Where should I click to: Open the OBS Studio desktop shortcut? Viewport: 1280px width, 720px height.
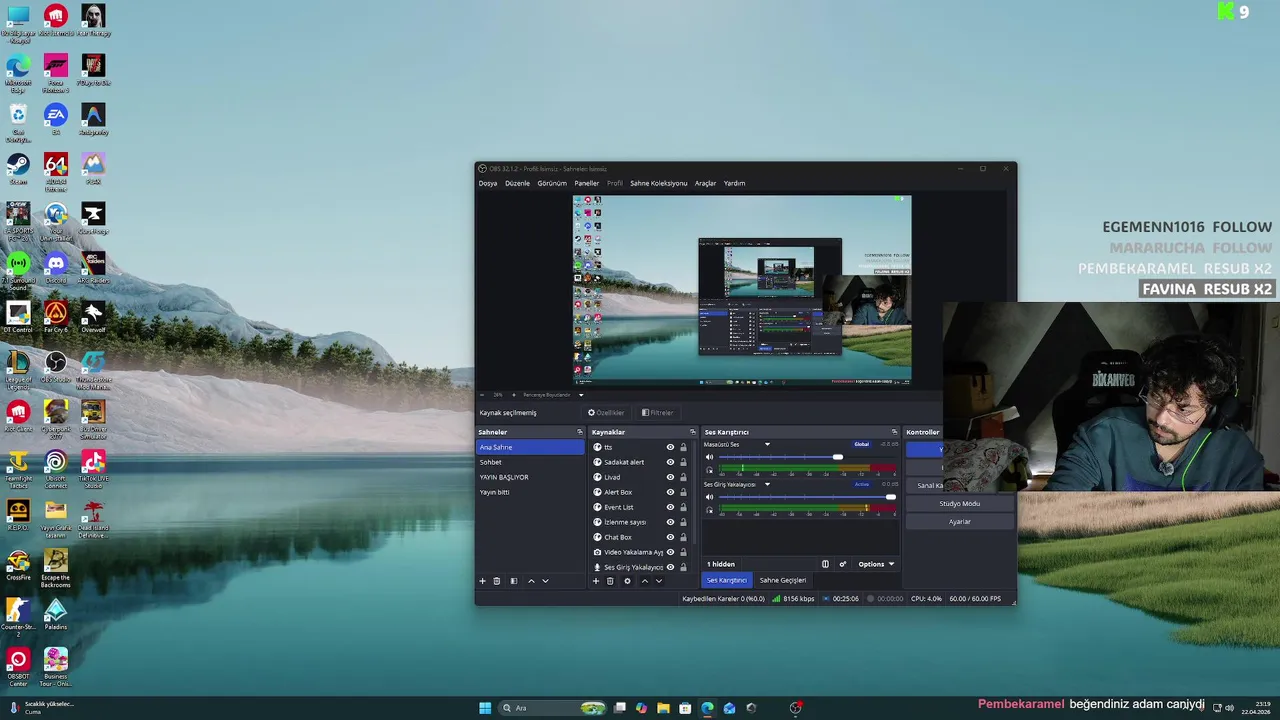56,367
